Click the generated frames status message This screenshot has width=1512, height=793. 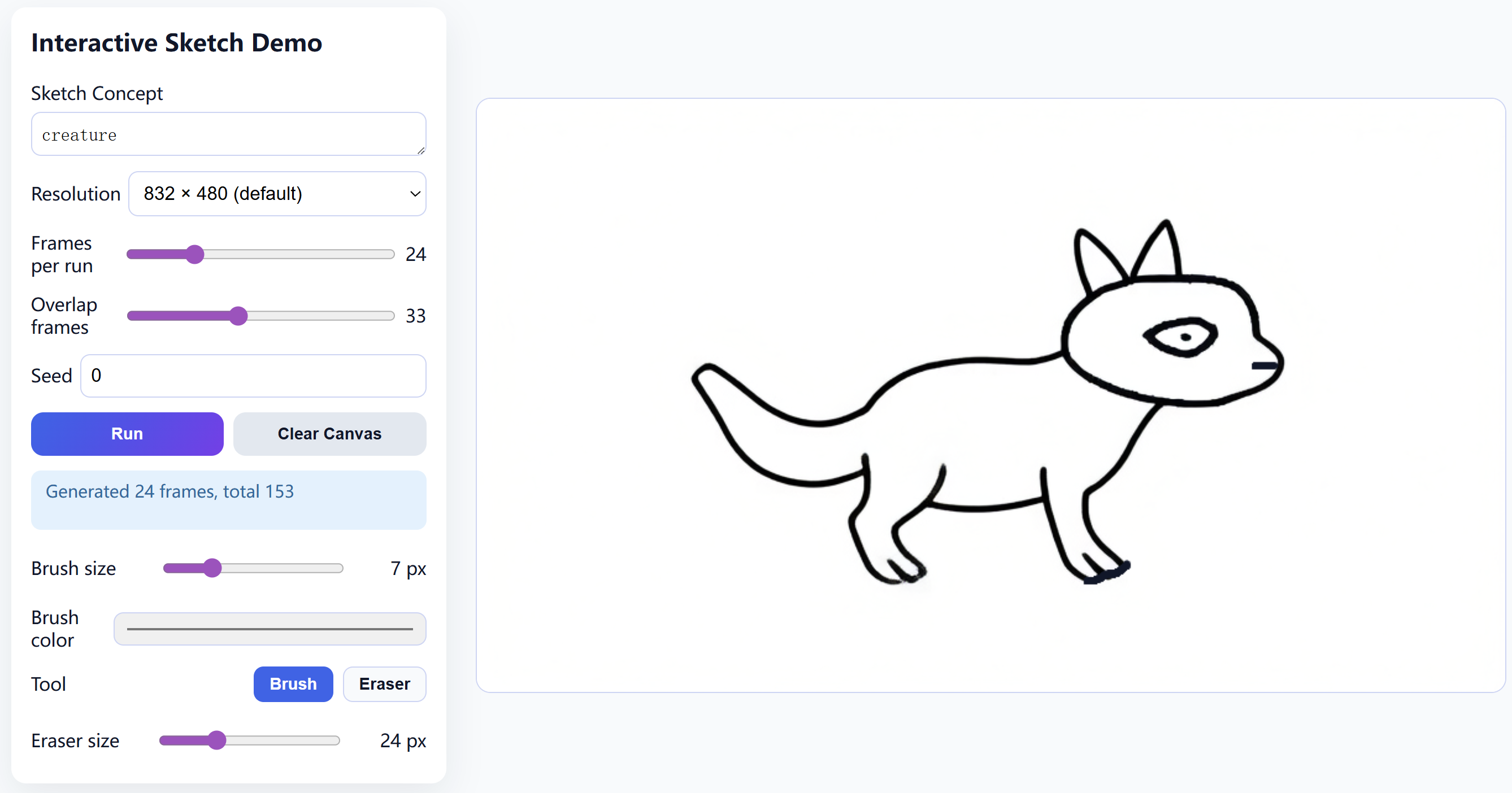coord(170,491)
